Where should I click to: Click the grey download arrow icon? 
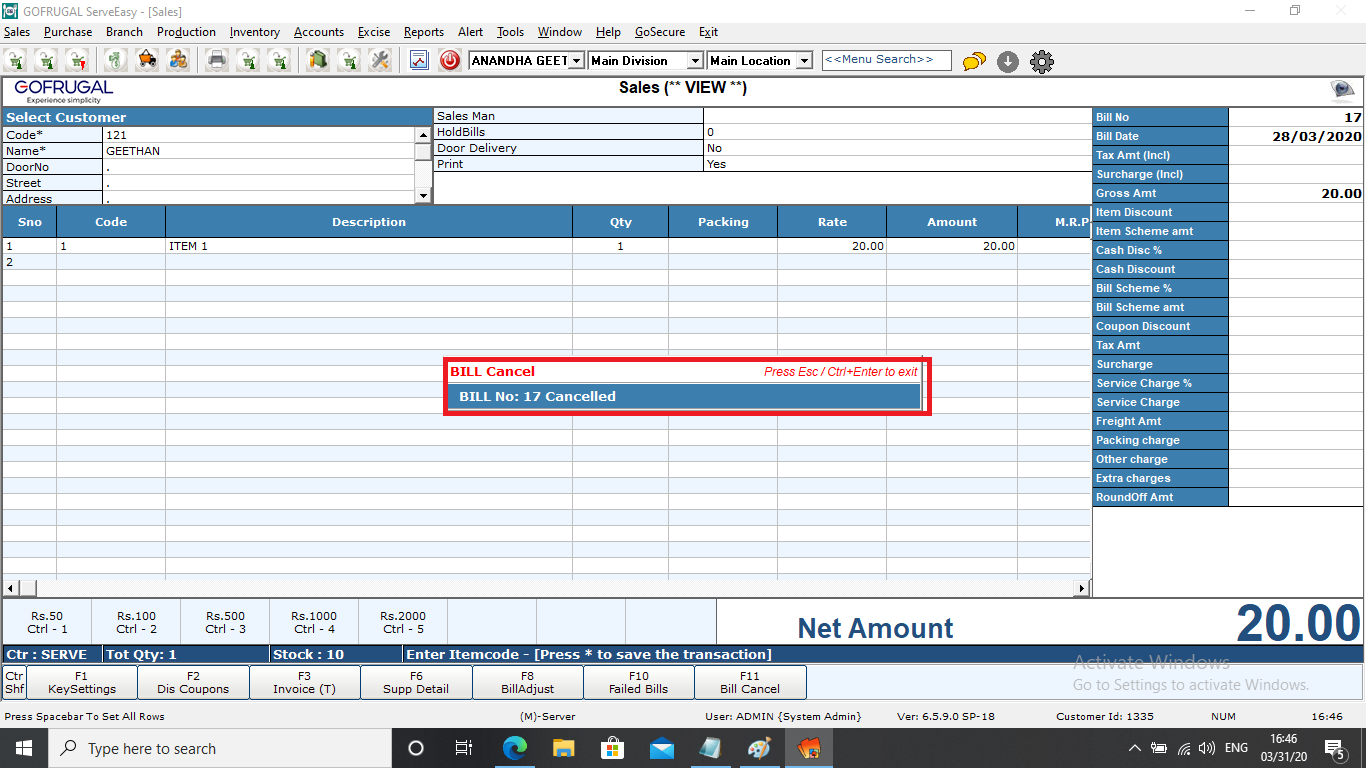pos(1008,62)
